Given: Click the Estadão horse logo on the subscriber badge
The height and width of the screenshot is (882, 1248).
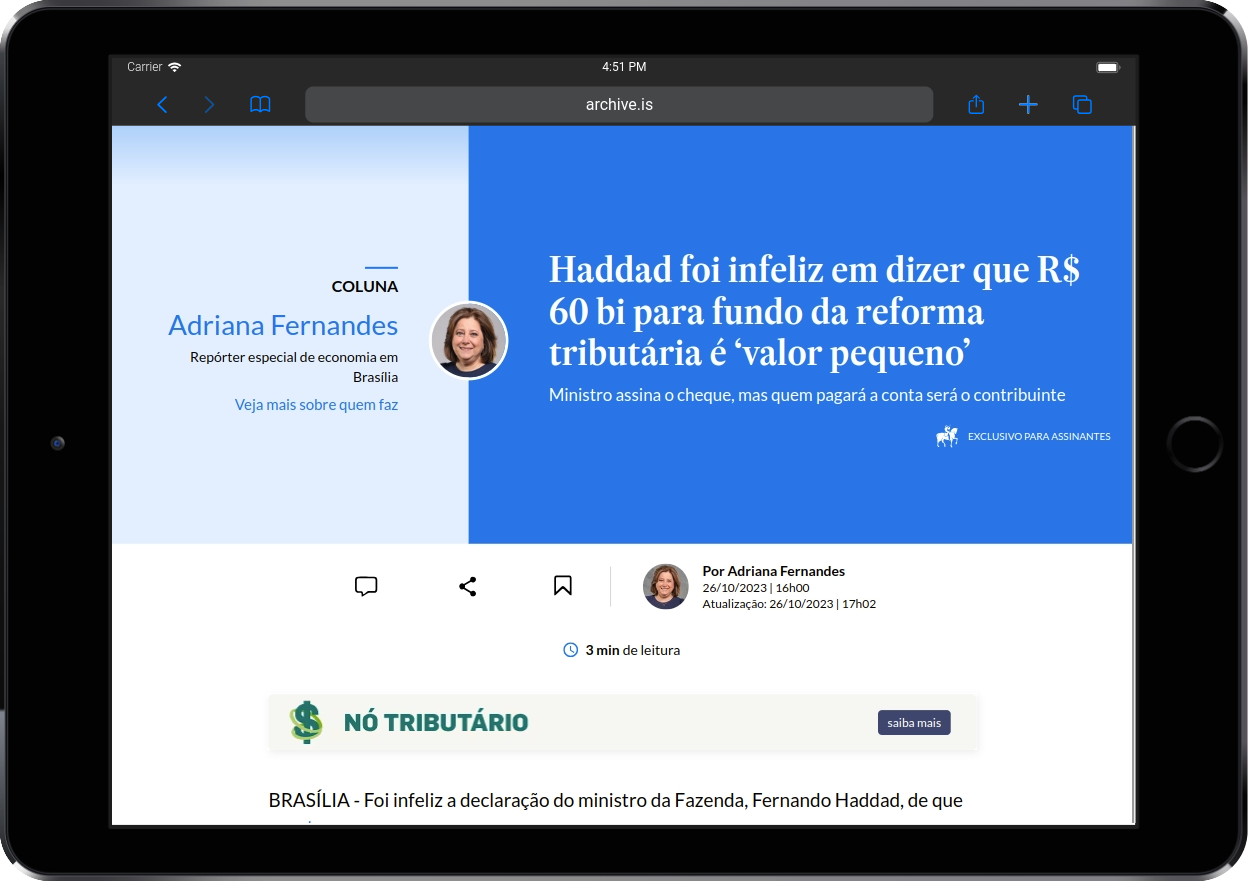Looking at the screenshot, I should 947,436.
